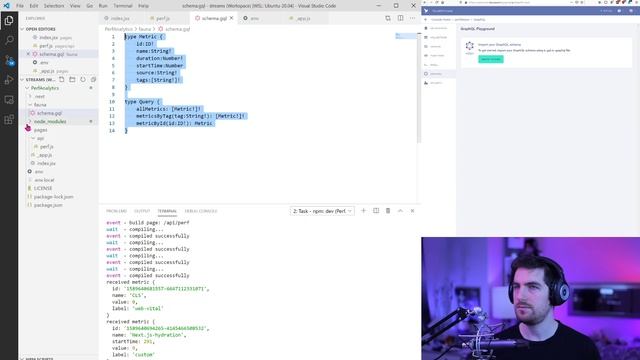Collapse the STREAMS workspace section
The height and width of the screenshot is (360, 640).
(x=22, y=79)
